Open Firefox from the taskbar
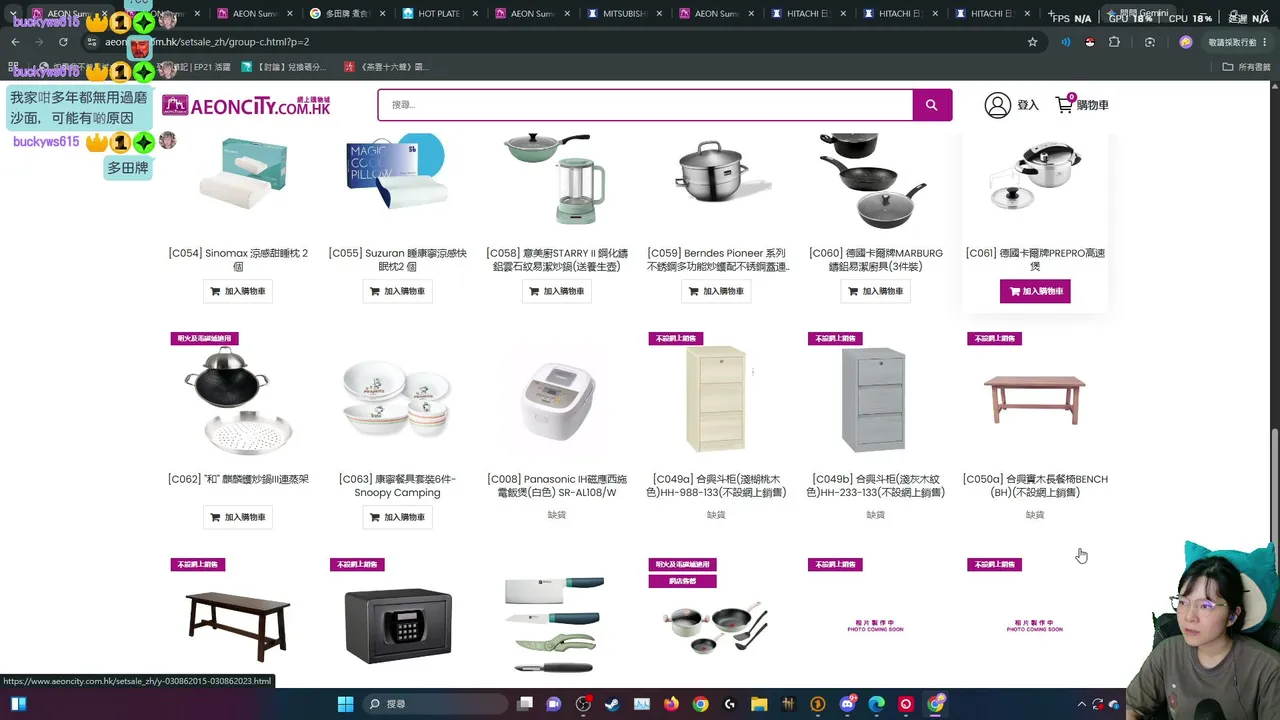 [671, 704]
